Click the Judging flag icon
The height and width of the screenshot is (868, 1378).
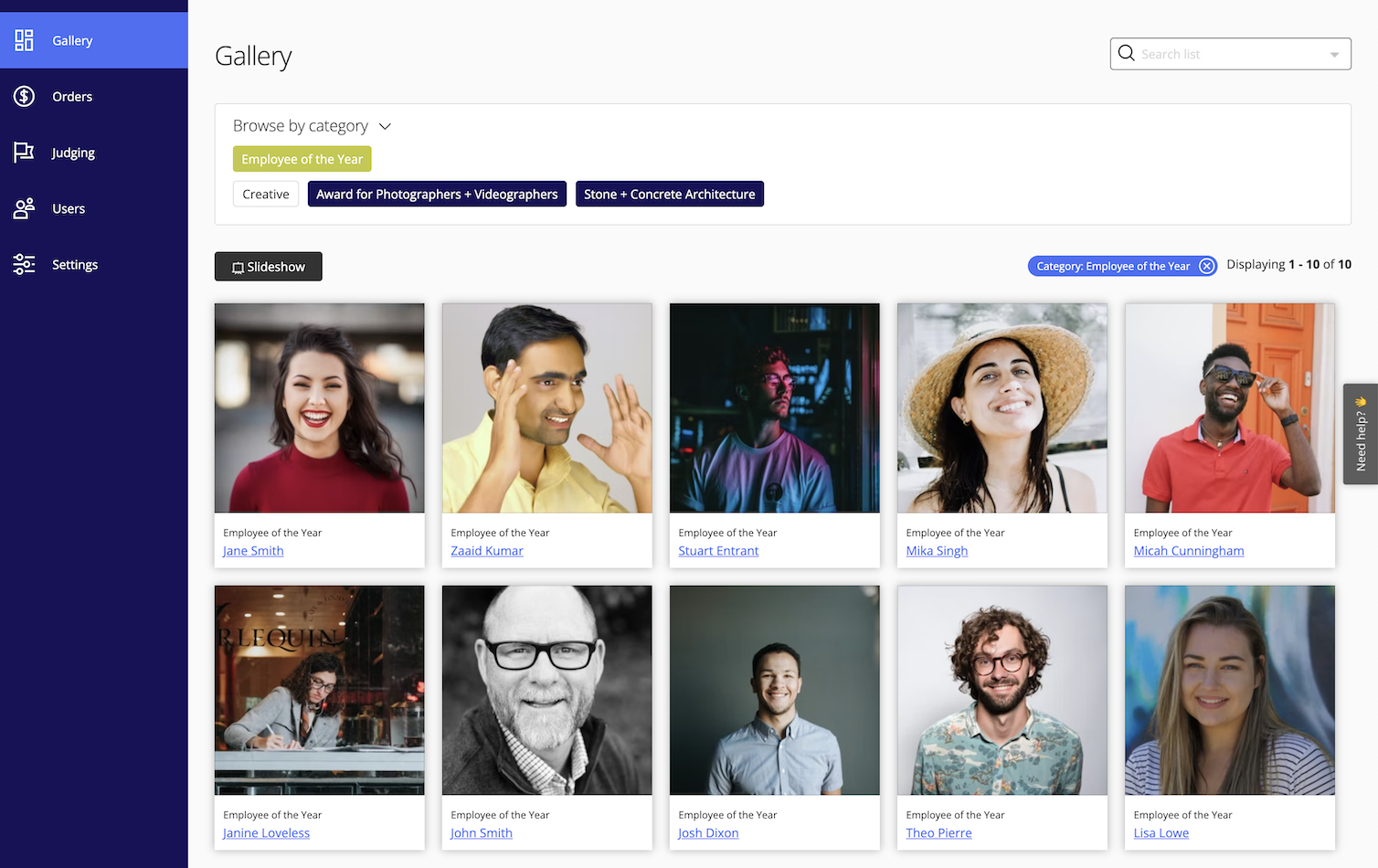tap(24, 152)
